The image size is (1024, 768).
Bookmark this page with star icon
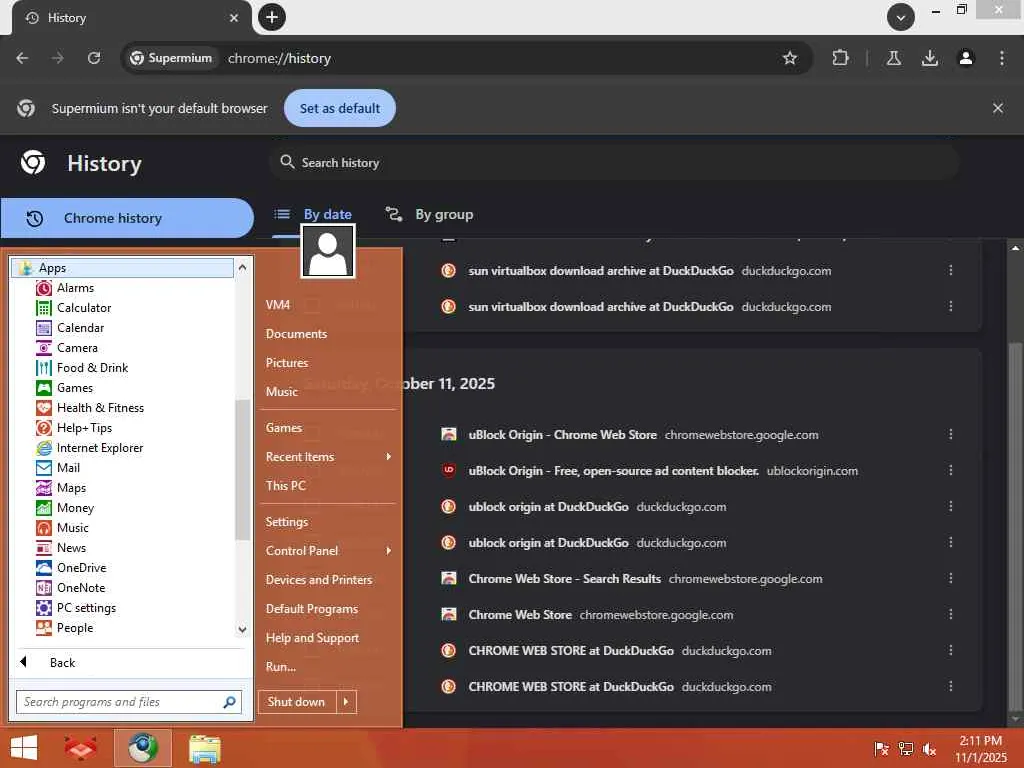pyautogui.click(x=790, y=58)
